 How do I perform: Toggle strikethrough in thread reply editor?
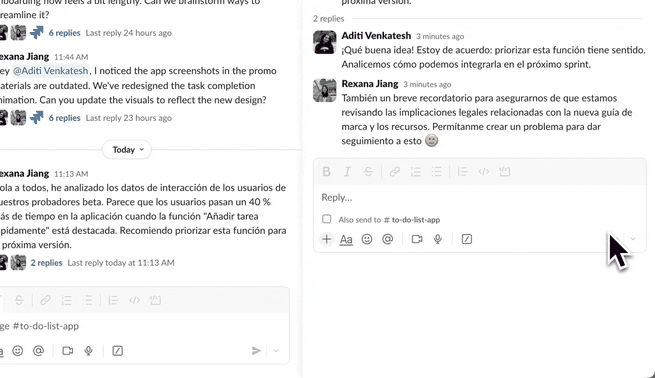[x=368, y=172]
